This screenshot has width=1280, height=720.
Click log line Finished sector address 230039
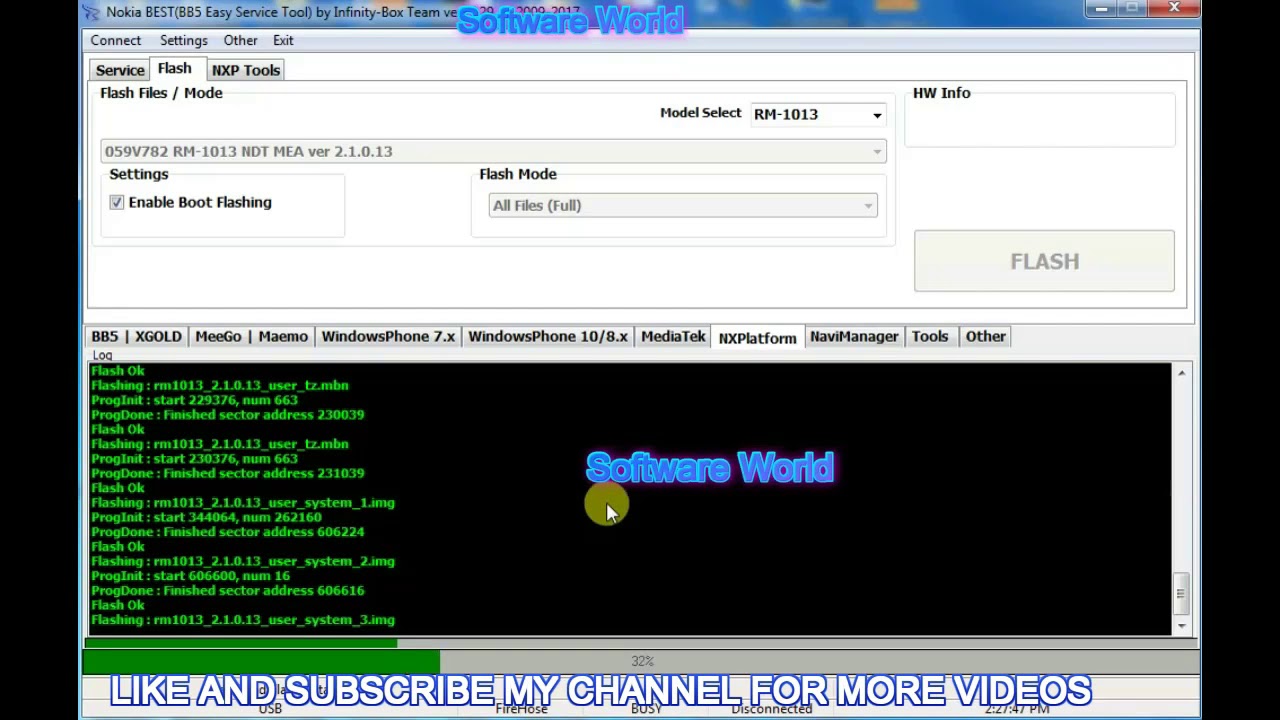(228, 414)
